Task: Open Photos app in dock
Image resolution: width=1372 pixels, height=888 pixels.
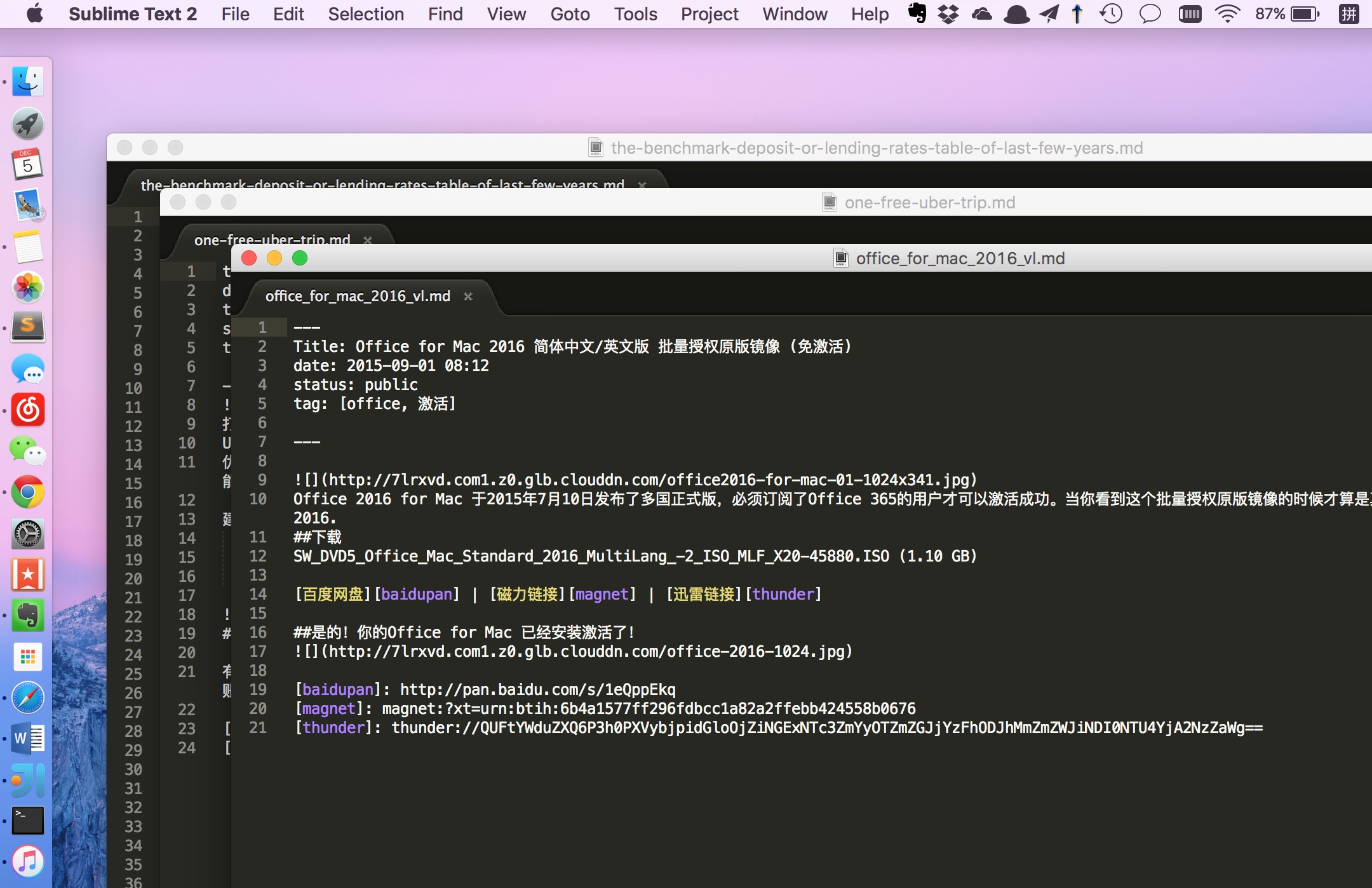Action: (28, 288)
